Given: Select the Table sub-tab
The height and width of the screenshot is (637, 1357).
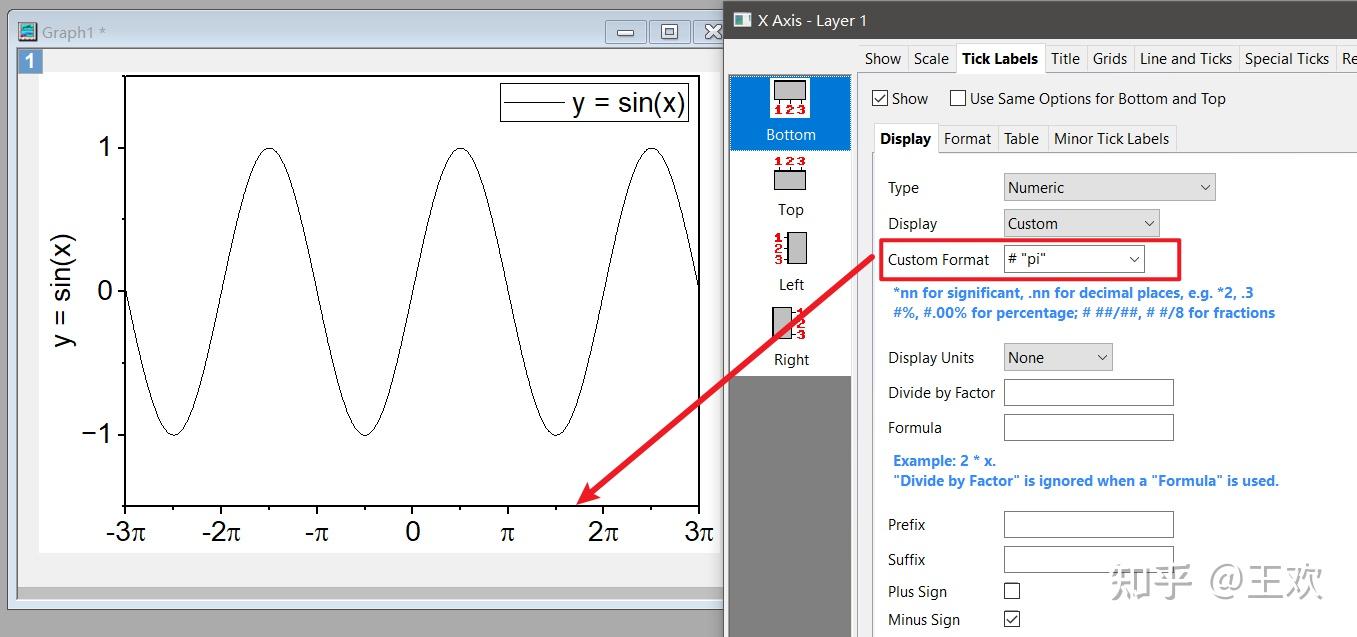Looking at the screenshot, I should tap(1021, 138).
